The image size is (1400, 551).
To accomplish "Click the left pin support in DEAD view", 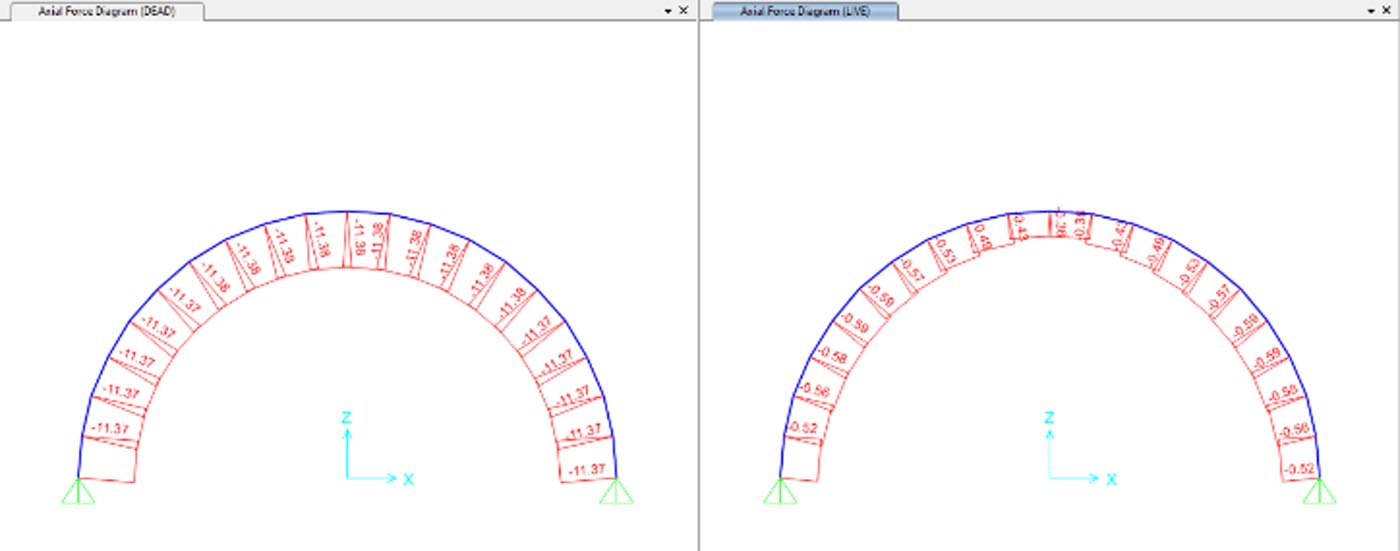I will click(x=79, y=490).
